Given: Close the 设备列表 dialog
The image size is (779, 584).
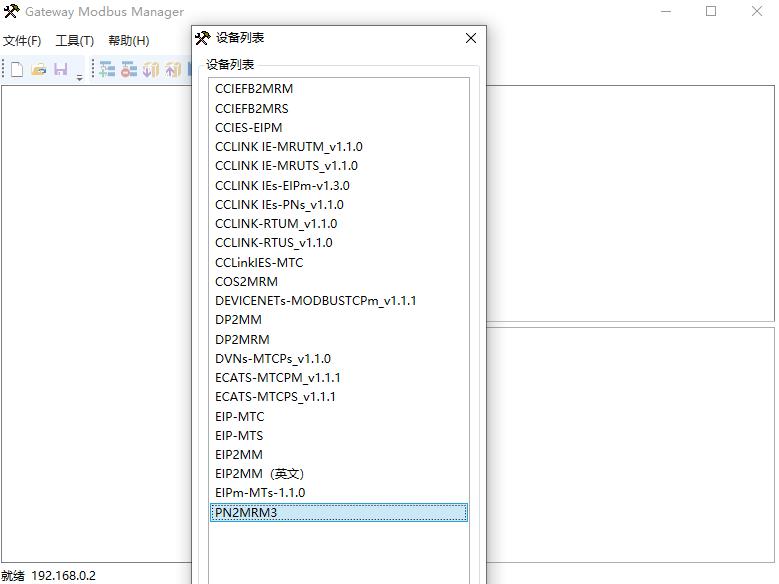Looking at the screenshot, I should coord(471,38).
